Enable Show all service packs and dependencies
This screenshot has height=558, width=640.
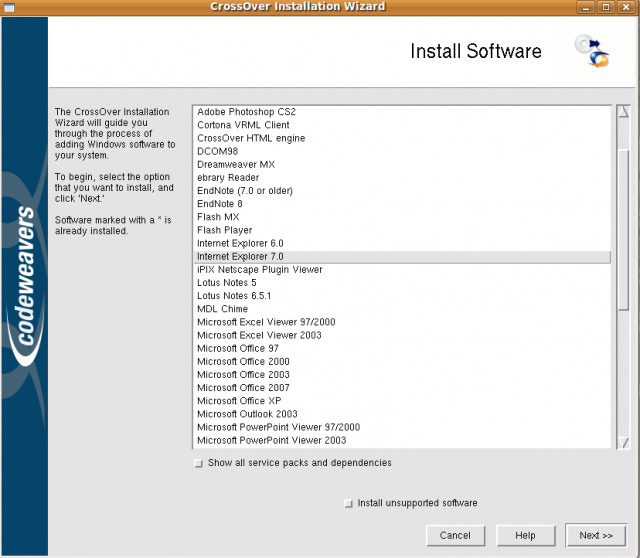pyautogui.click(x=198, y=463)
